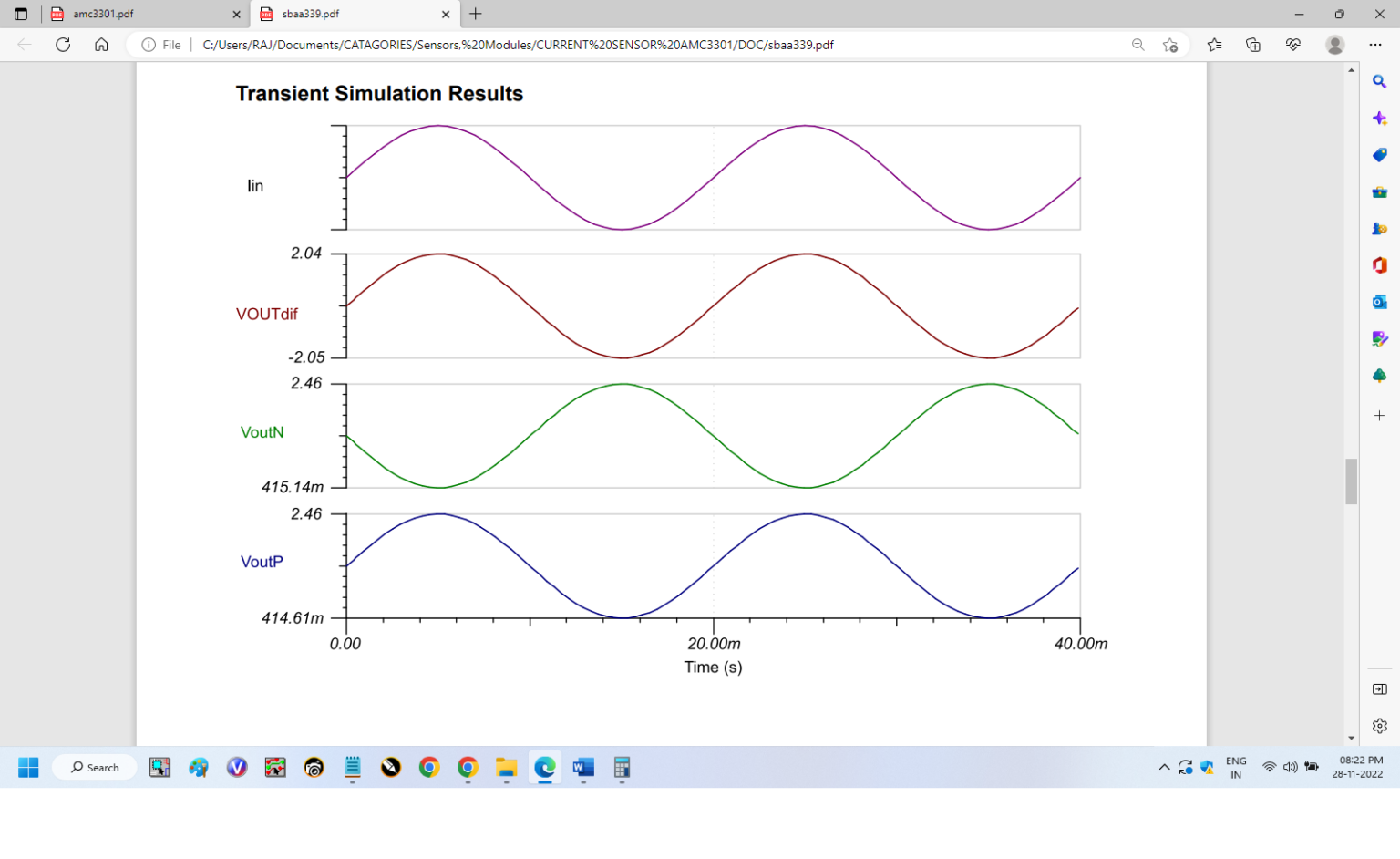Viewport: 1400px width, 859px height.
Task: Open the Collections panel
Action: (x=1253, y=45)
